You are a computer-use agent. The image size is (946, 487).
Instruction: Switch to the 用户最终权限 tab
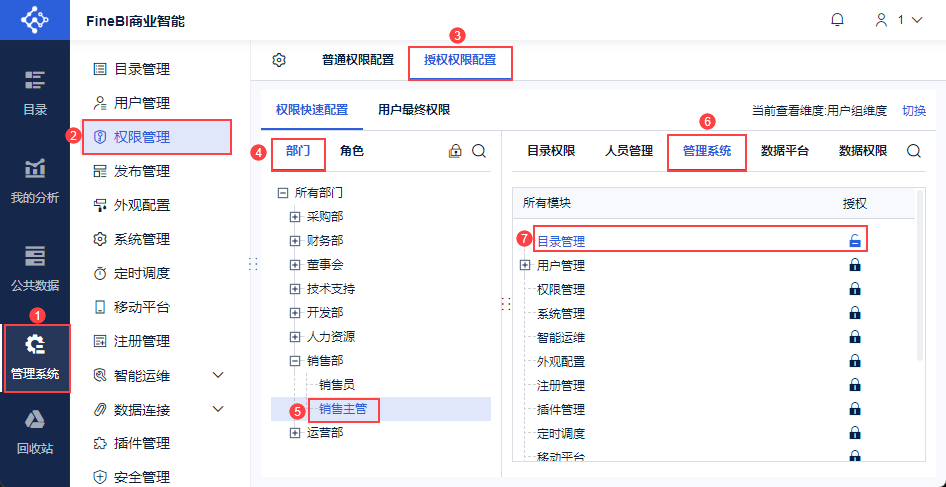pos(414,109)
